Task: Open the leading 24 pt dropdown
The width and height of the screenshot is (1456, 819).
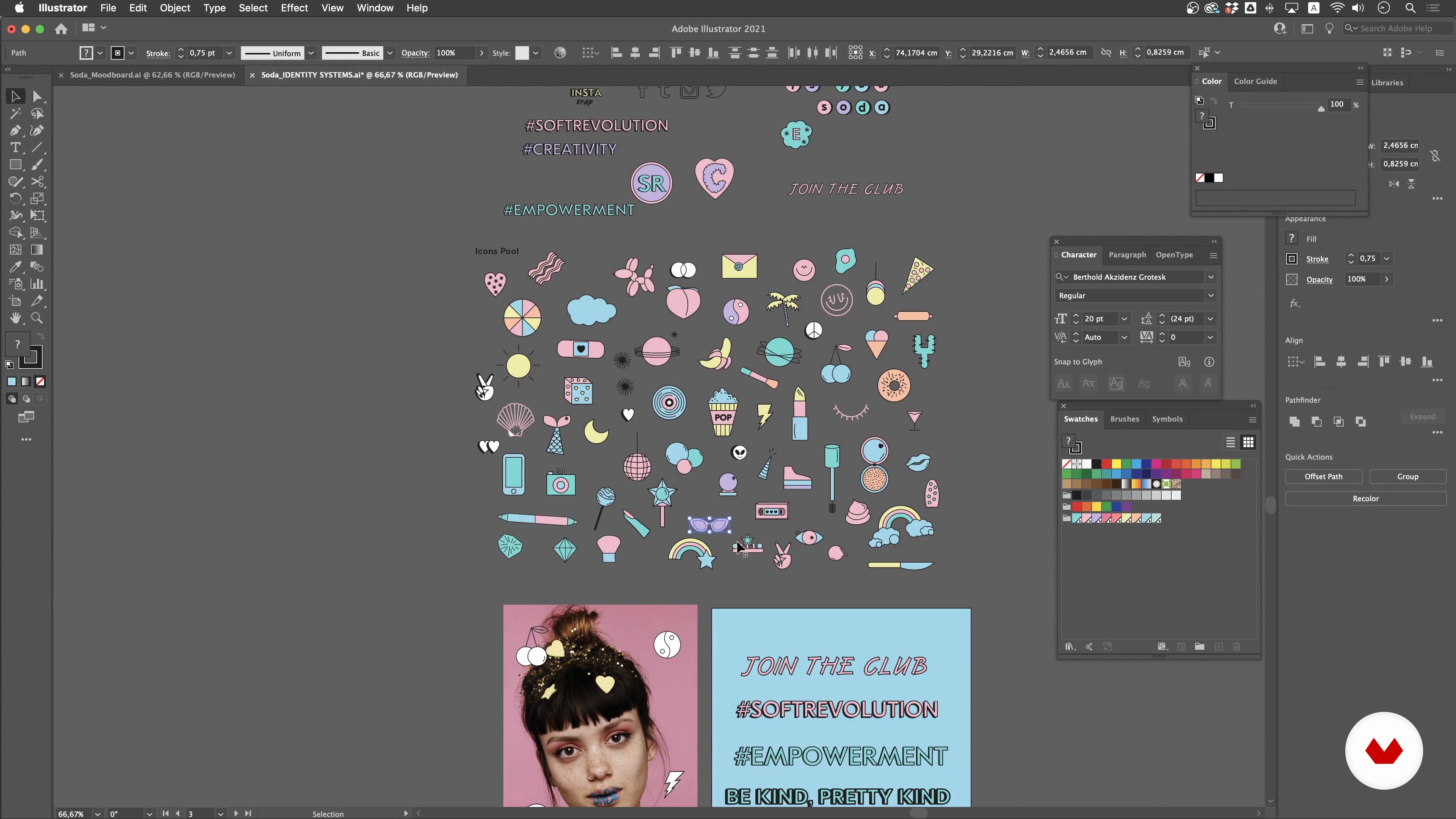Action: tap(1210, 319)
